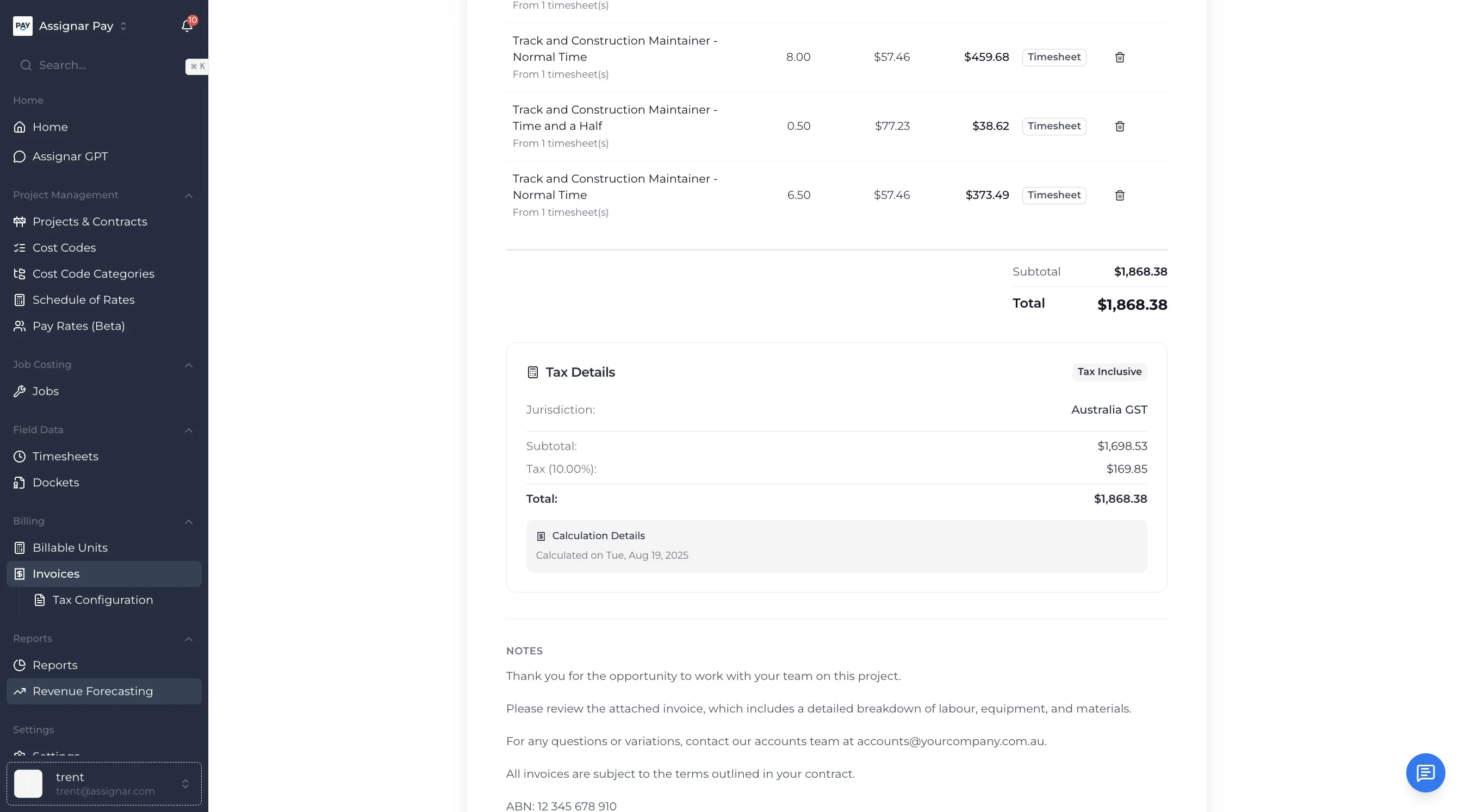The width and height of the screenshot is (1465, 812).
Task: Collapse the Billing section
Action: coord(188,522)
